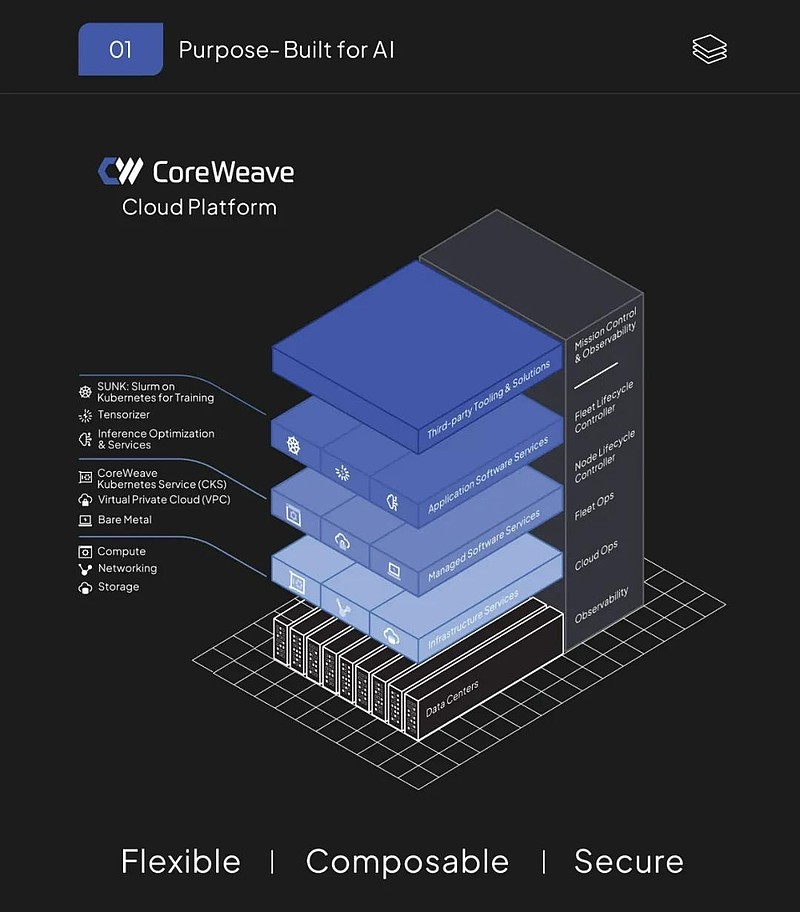The height and width of the screenshot is (912, 800).
Task: Click the Bare Metal legend icon
Action: tap(86, 520)
